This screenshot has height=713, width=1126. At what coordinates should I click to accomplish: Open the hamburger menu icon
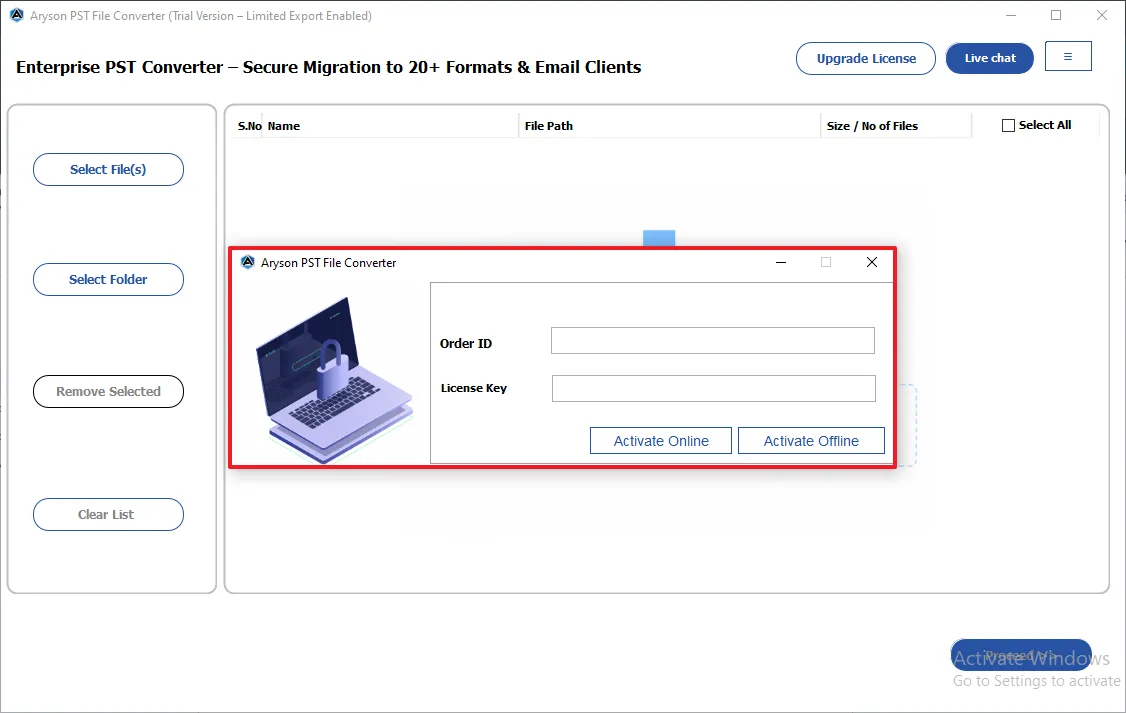pyautogui.click(x=1068, y=57)
